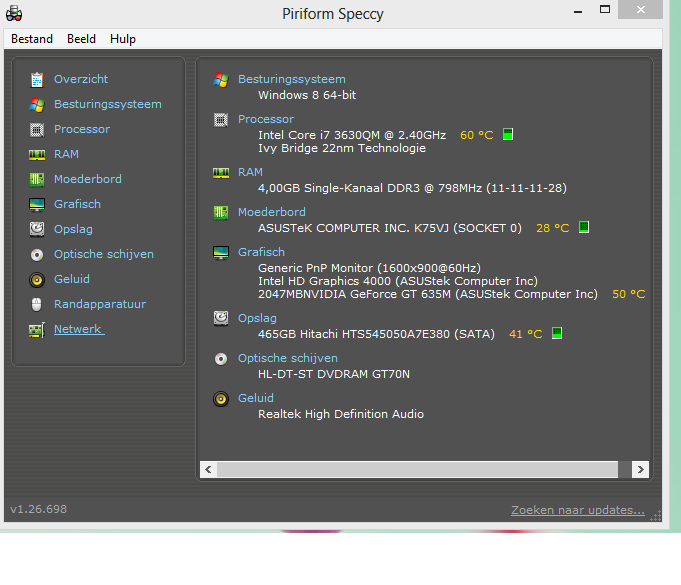This screenshot has width=681, height=585.
Task: Show RAM details from the sidebar
Action: [66, 154]
